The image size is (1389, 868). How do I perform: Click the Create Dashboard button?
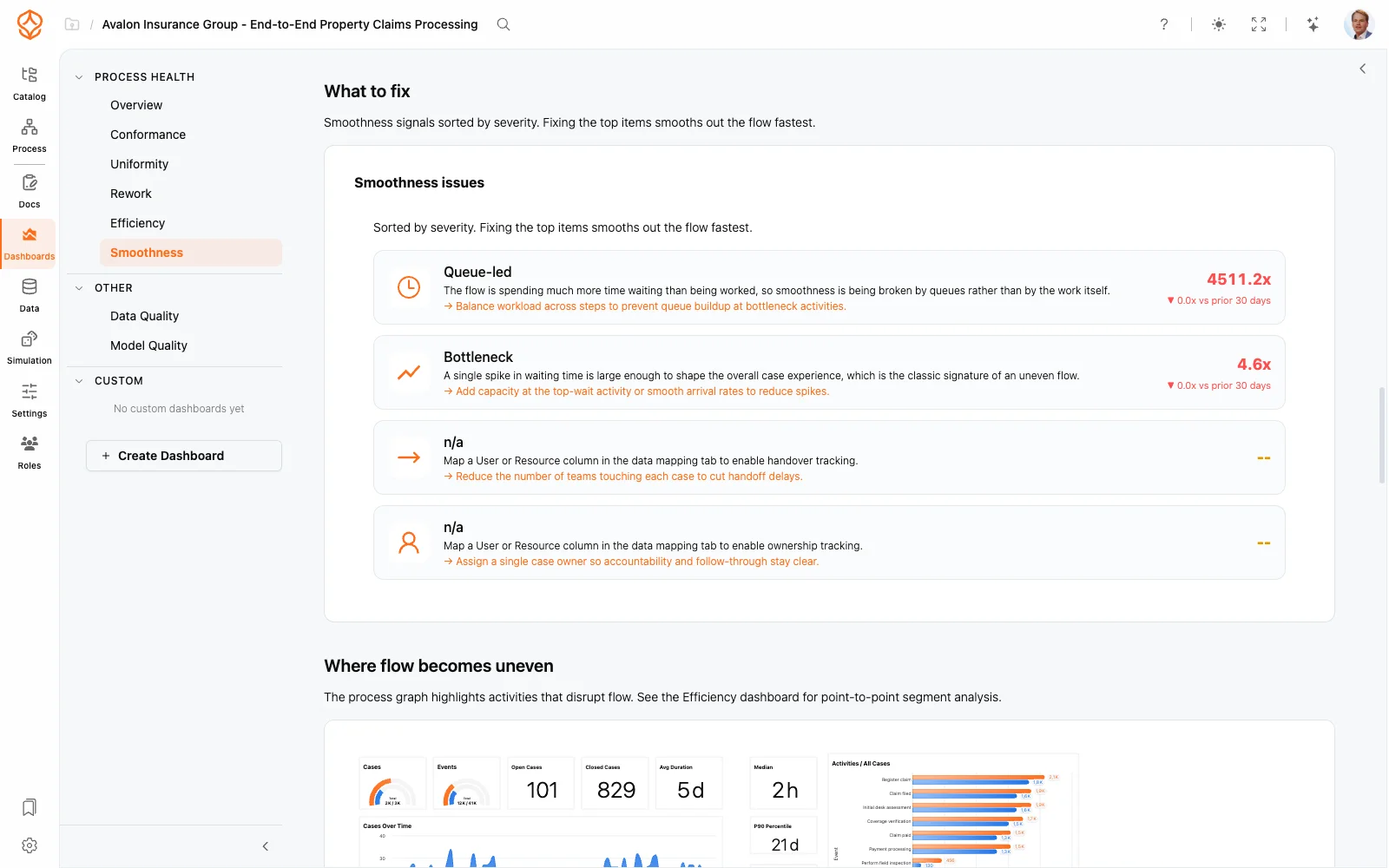(x=184, y=456)
